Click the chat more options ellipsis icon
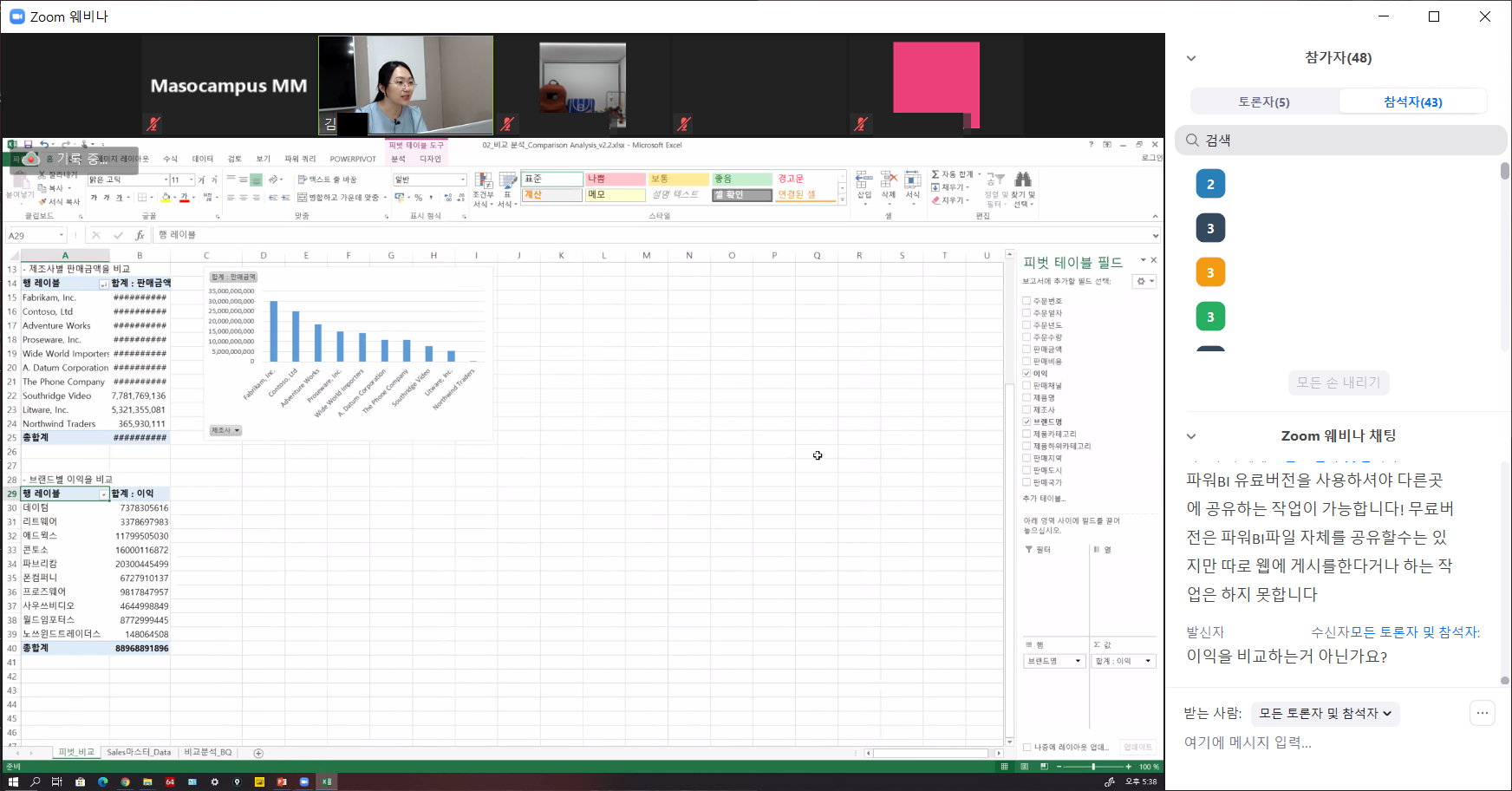The image size is (1512, 791). tap(1482, 713)
